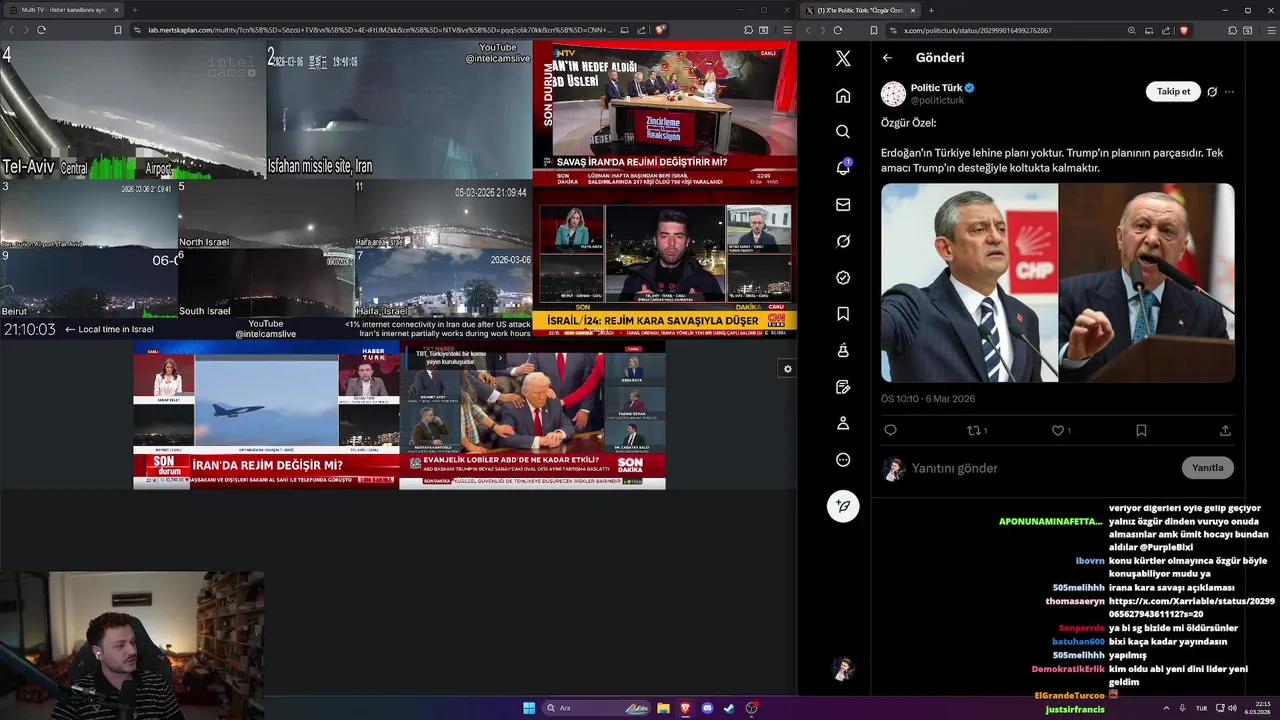
Task: Open profile icon in X sidebar
Action: coord(843,423)
